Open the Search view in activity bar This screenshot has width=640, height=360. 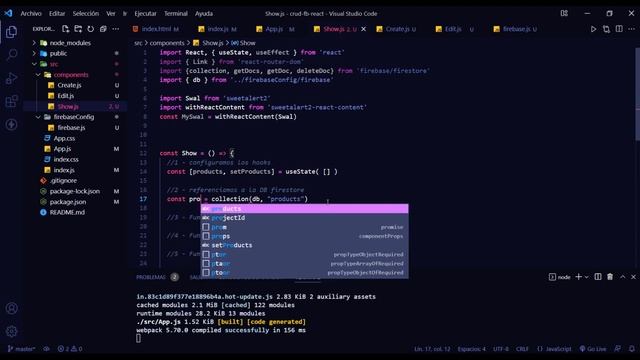coord(11,54)
